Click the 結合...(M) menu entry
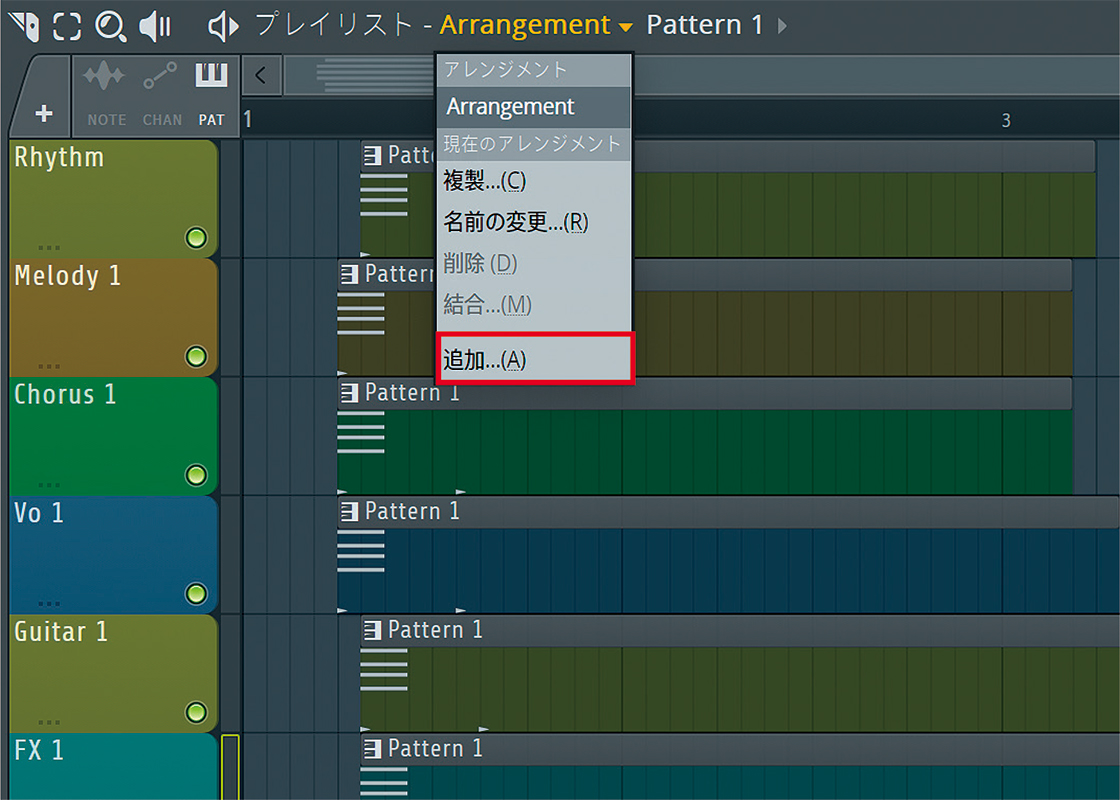Image resolution: width=1120 pixels, height=800 pixels. (534, 305)
